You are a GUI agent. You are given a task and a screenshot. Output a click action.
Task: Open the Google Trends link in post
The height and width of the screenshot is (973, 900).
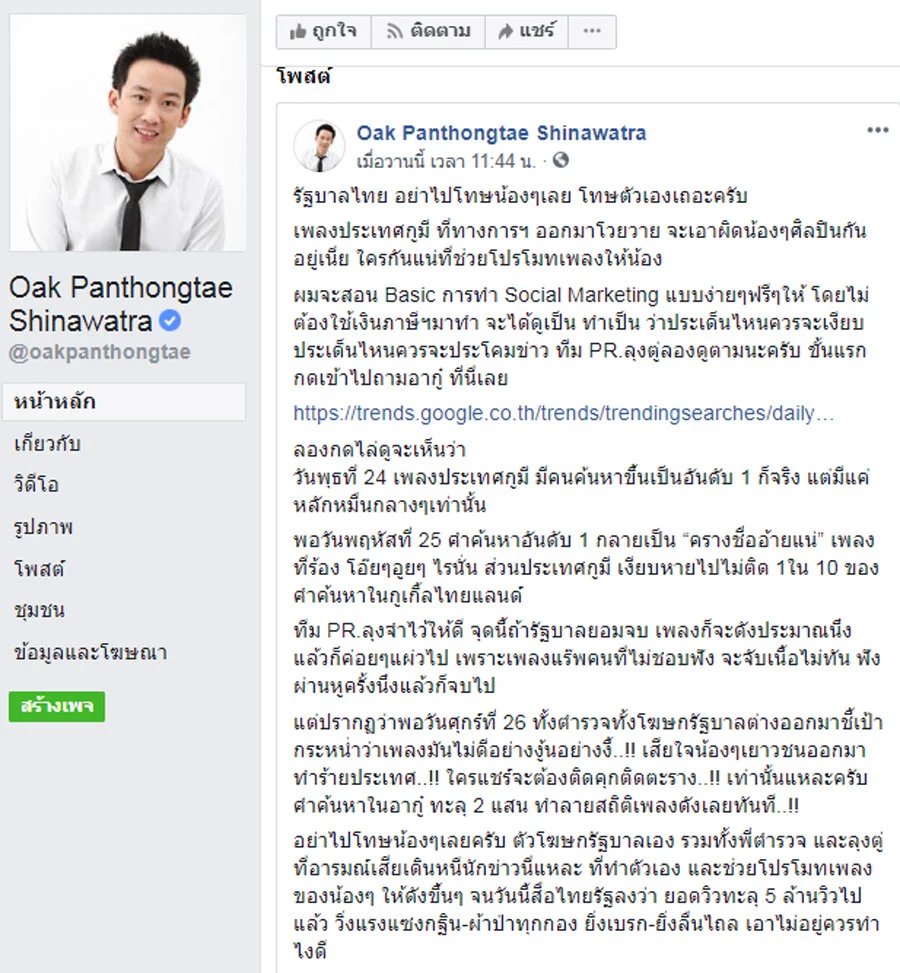[x=564, y=413]
